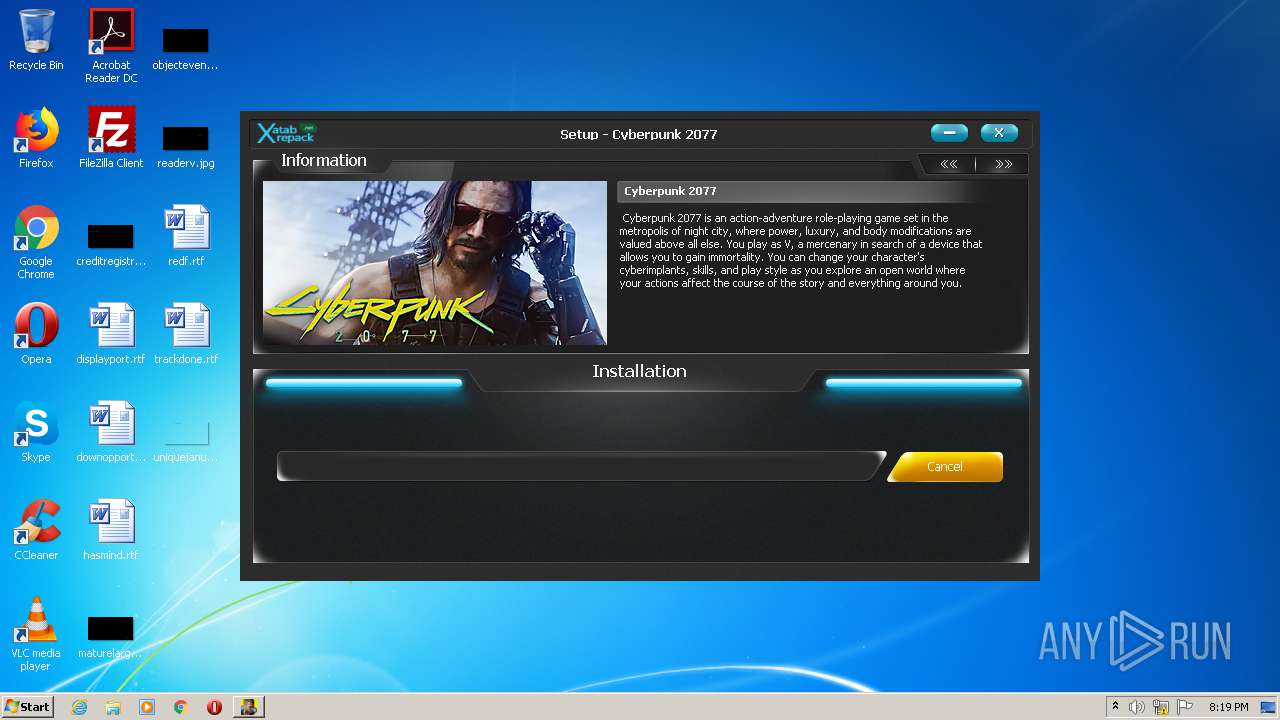The image size is (1280, 720).
Task: Open the volume tray icon
Action: tap(1137, 707)
